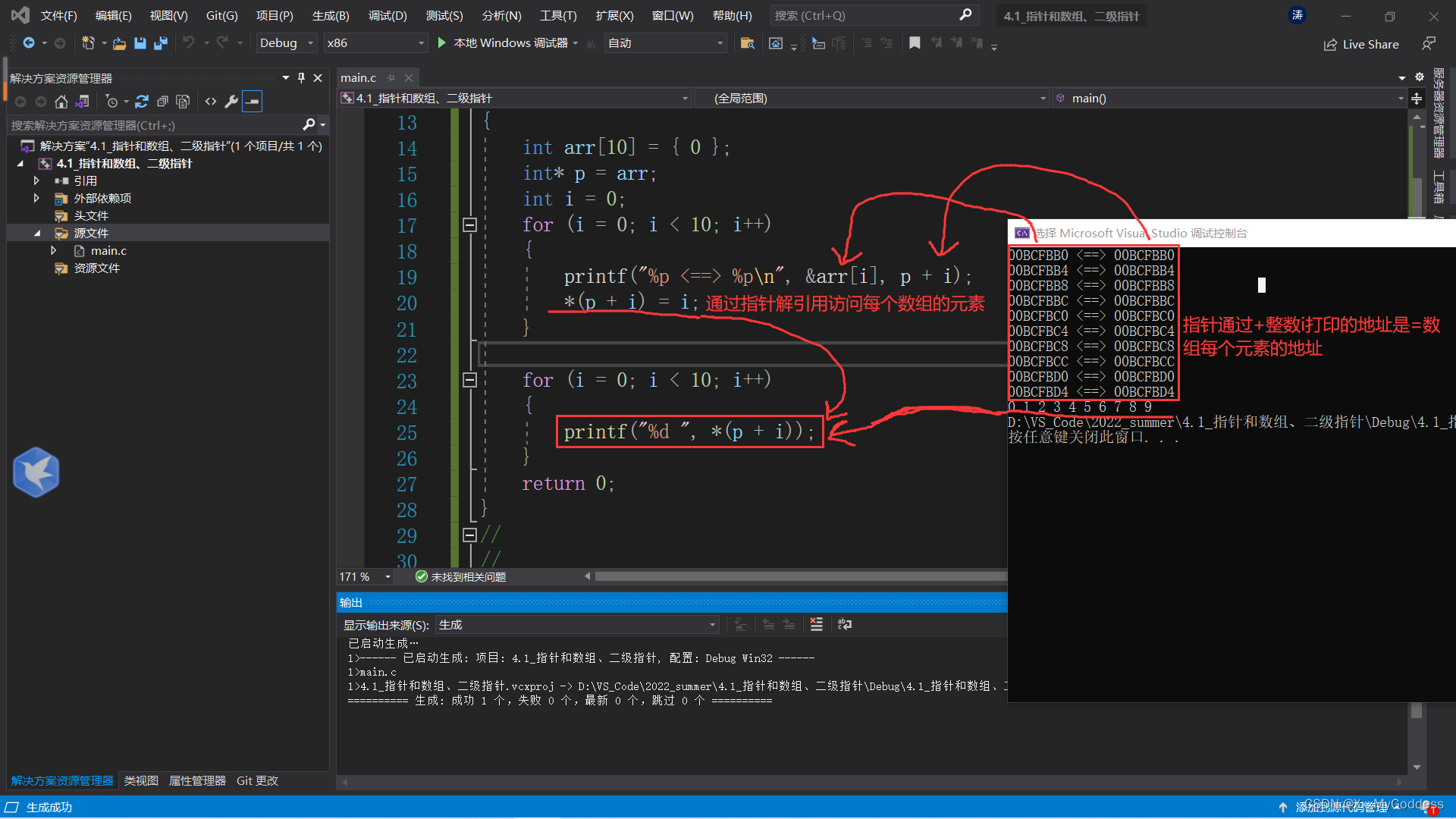
Task: Open properties via the wrench icon
Action: (x=231, y=102)
